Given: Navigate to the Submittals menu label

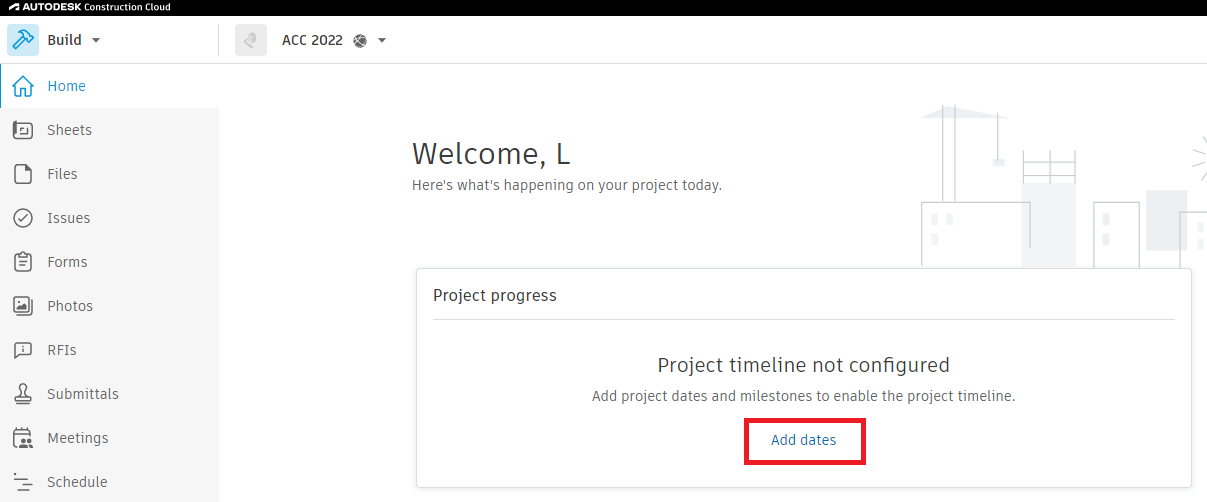Looking at the screenshot, I should click(83, 394).
